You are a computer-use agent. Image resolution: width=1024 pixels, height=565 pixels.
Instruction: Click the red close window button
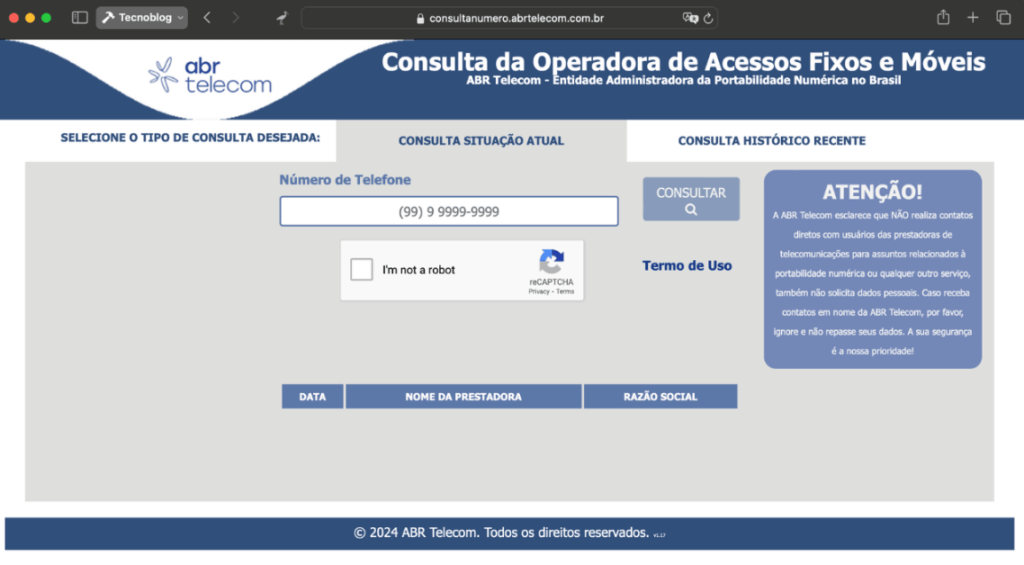click(14, 18)
